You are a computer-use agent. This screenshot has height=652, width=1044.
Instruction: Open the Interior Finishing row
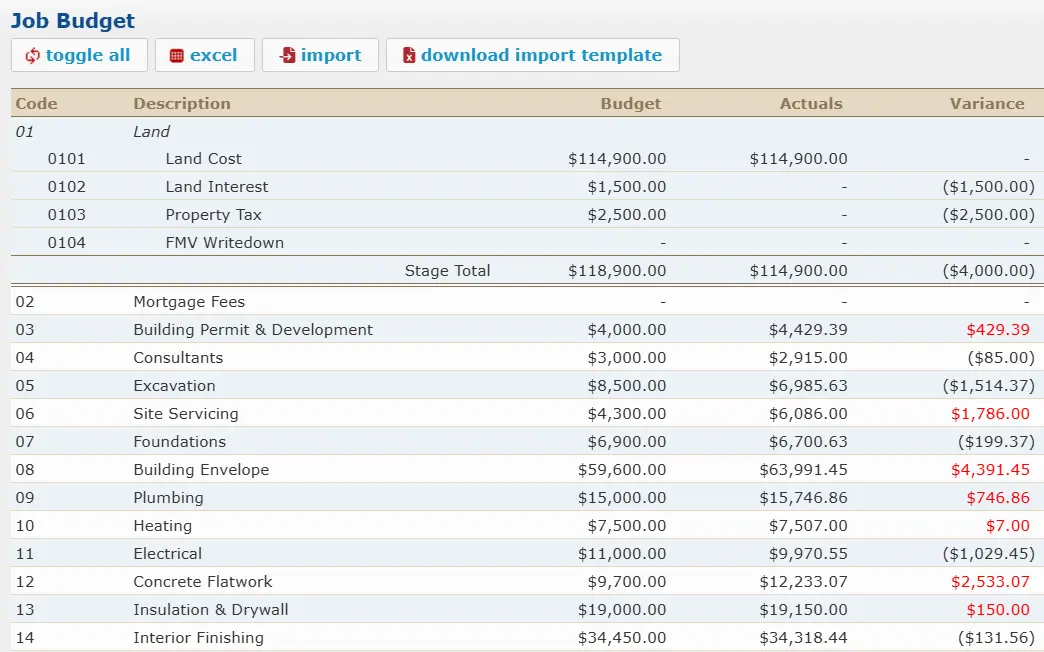pyautogui.click(x=527, y=637)
